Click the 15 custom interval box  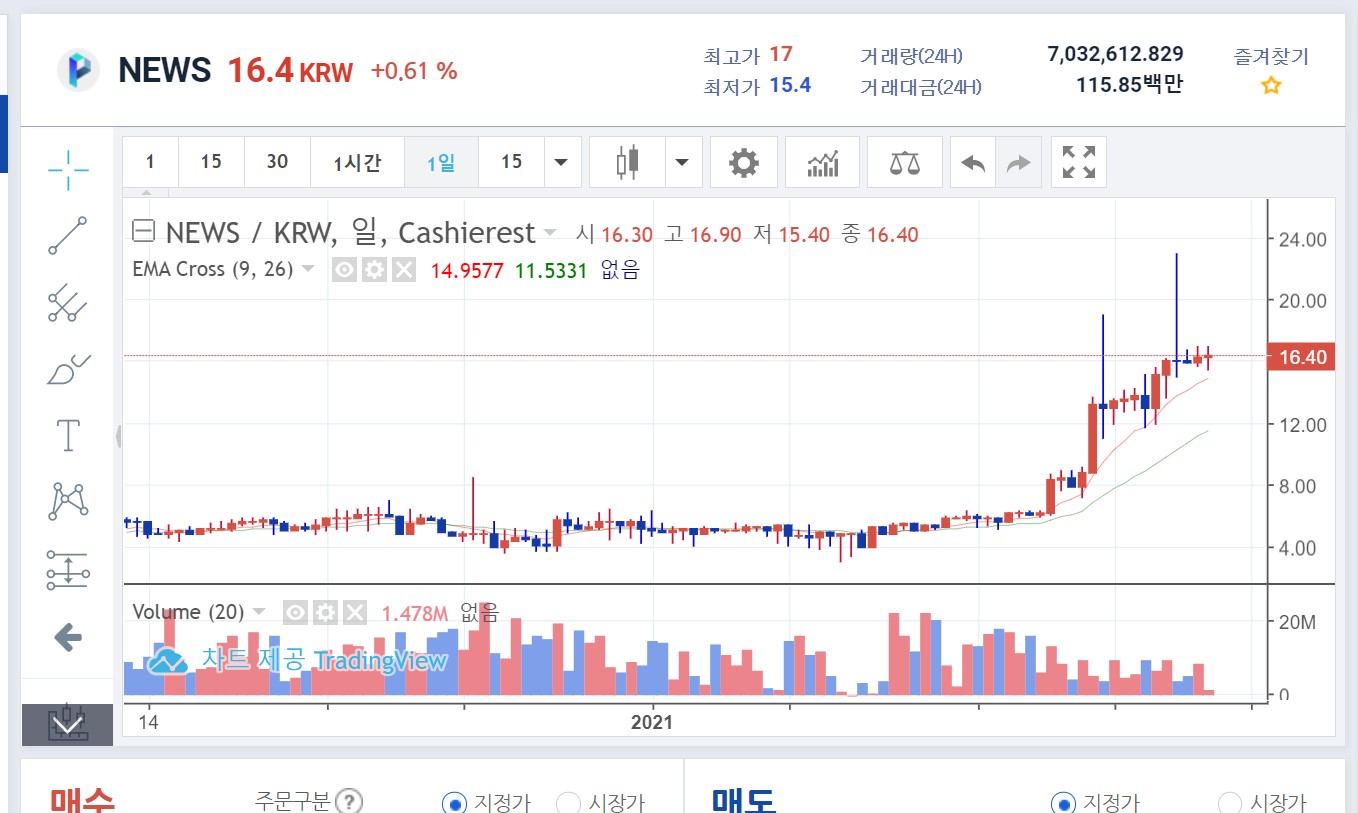(512, 162)
